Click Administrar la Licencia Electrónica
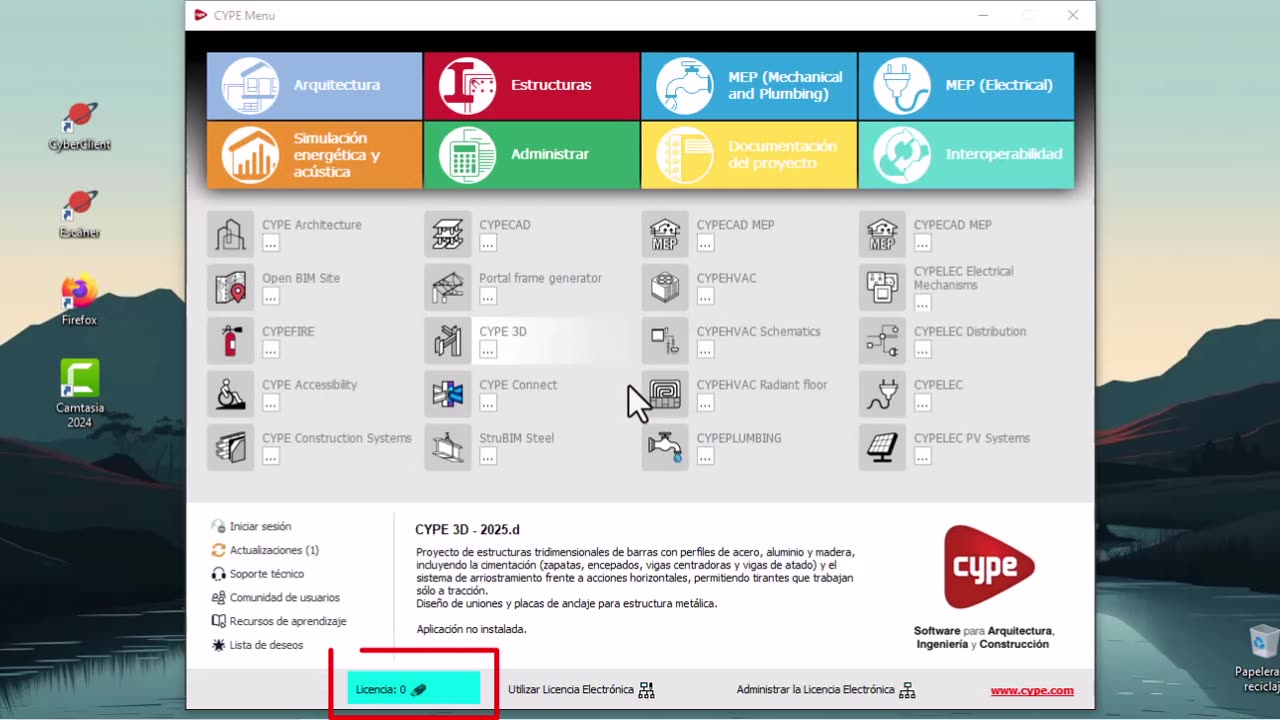The width and height of the screenshot is (1280, 720). coord(826,690)
